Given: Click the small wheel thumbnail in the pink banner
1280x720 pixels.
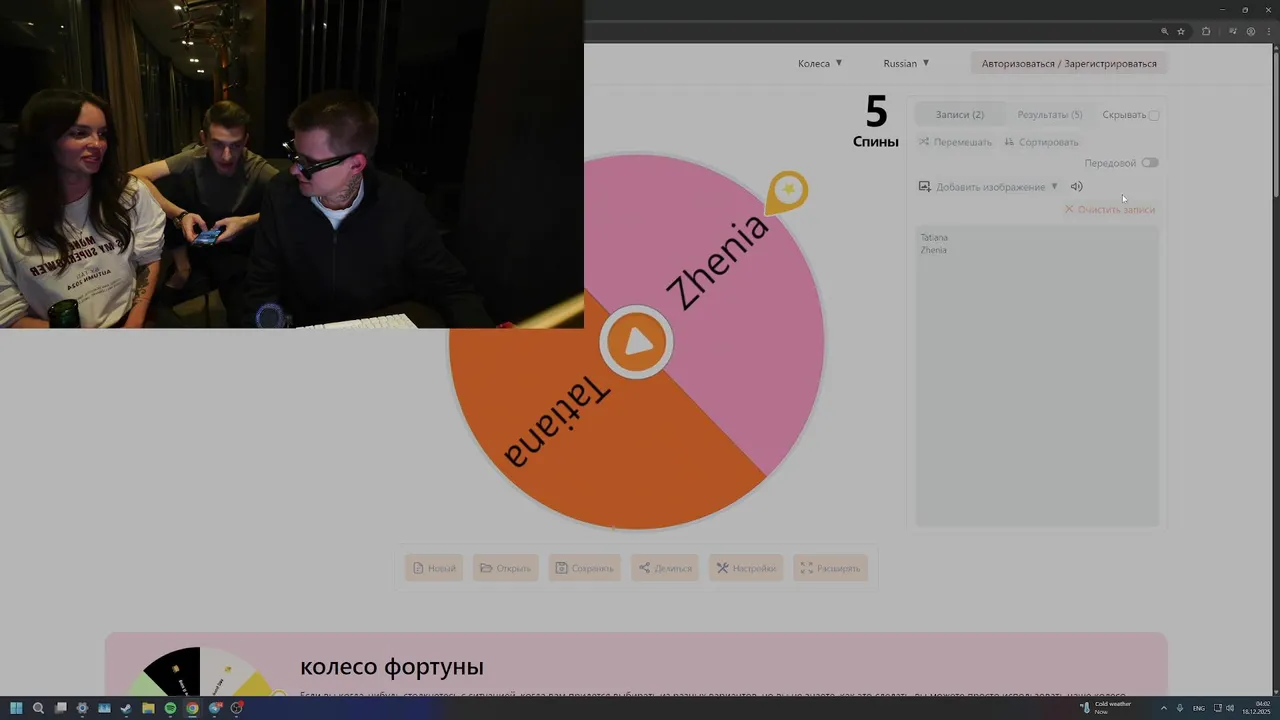Looking at the screenshot, I should 200,672.
